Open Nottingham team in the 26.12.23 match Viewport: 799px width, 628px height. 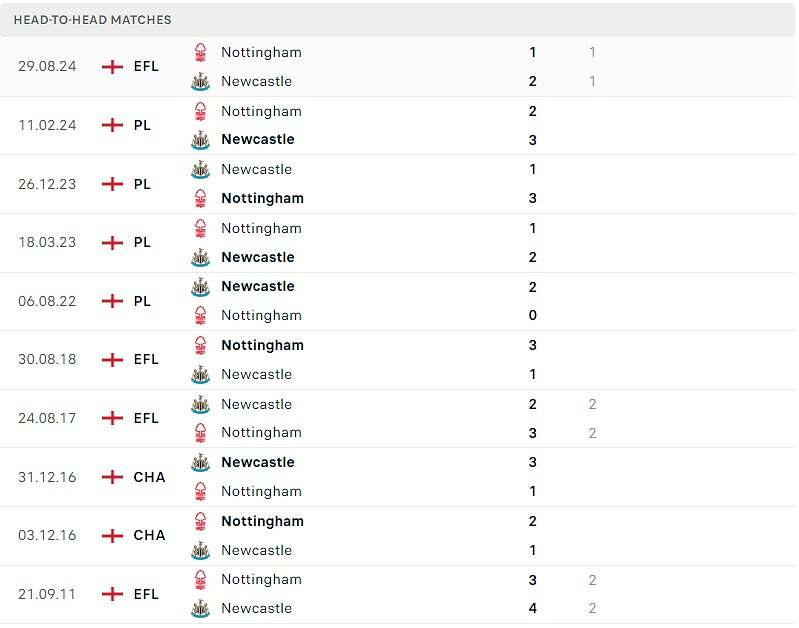tap(262, 198)
